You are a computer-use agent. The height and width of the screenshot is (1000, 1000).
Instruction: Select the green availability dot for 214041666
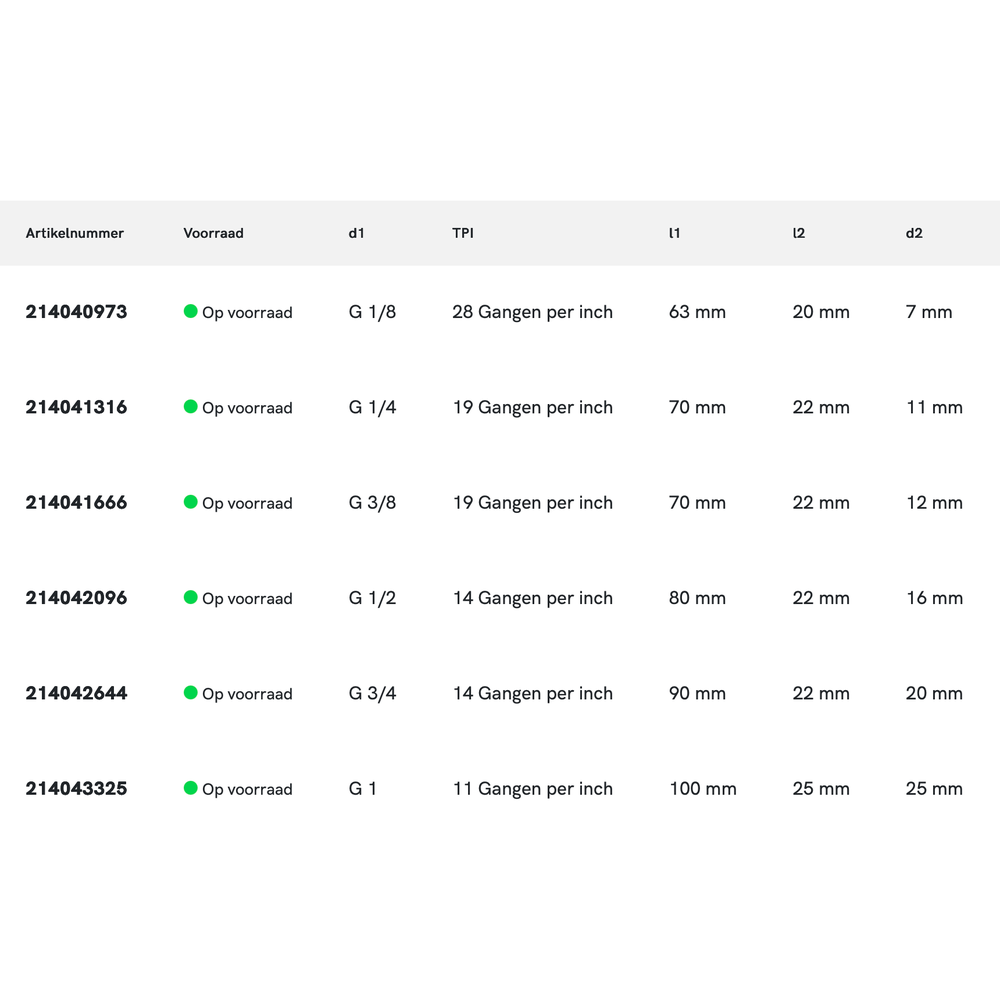click(x=190, y=502)
